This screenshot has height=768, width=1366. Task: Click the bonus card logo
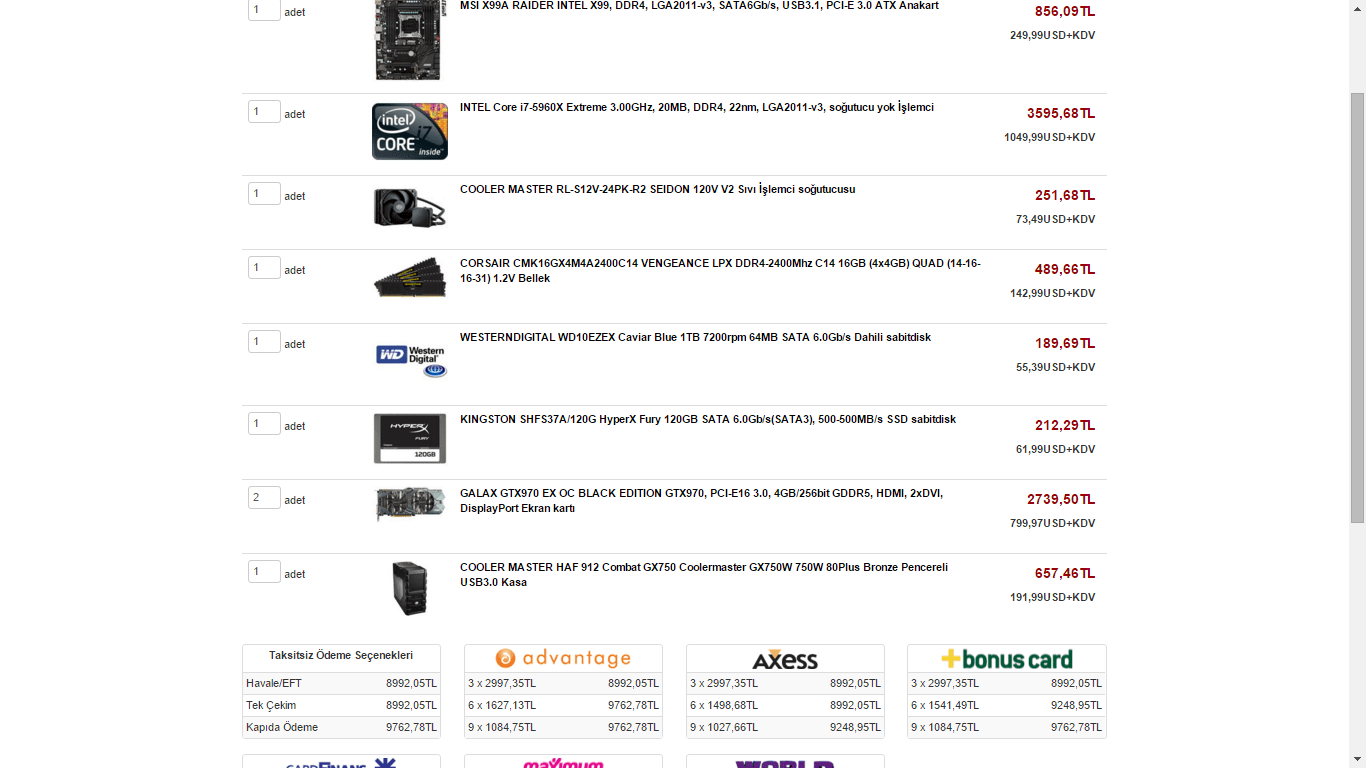1007,659
